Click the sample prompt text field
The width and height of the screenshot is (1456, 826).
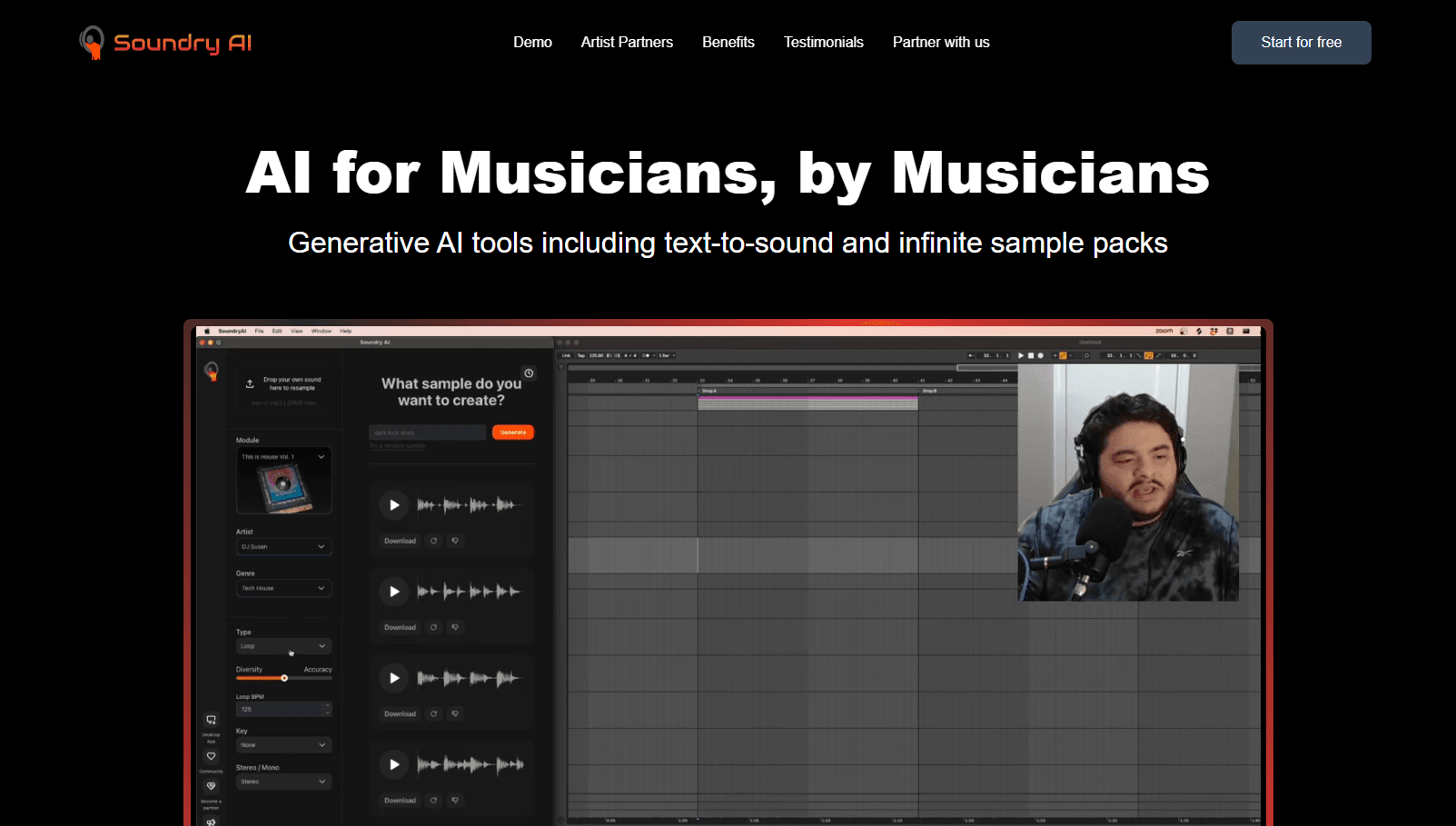click(x=427, y=433)
